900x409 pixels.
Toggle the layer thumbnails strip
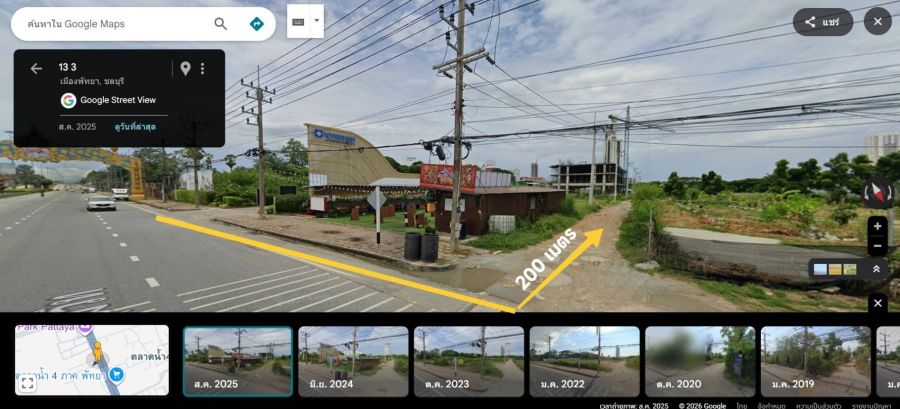[x=836, y=269]
